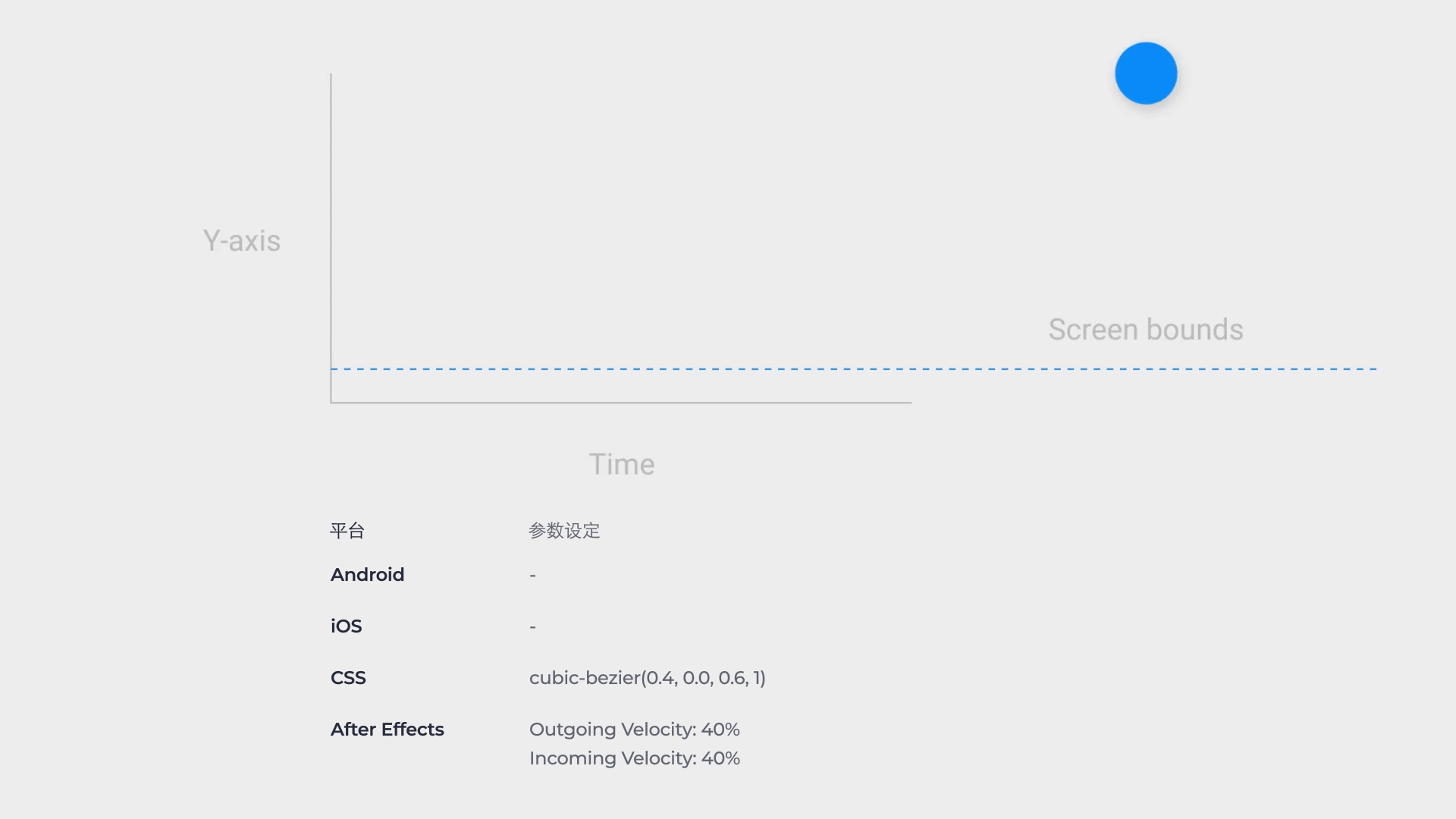Click the Y-axis label

[242, 241]
